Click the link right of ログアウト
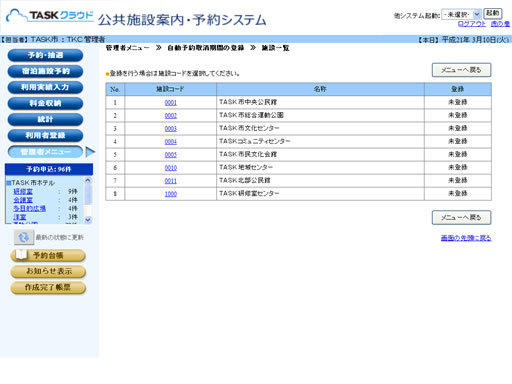512x384 pixels. pos(500,24)
